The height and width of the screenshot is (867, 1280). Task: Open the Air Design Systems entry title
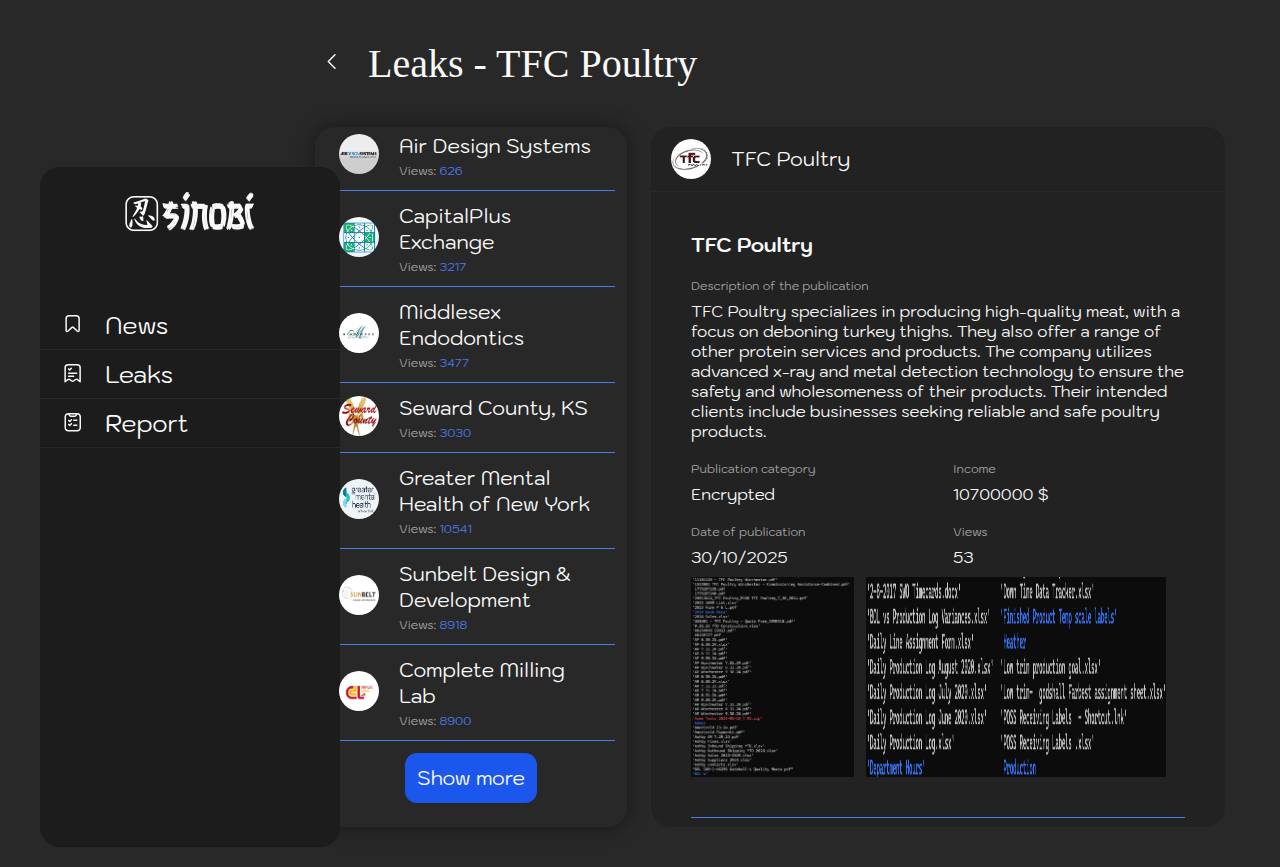(495, 146)
